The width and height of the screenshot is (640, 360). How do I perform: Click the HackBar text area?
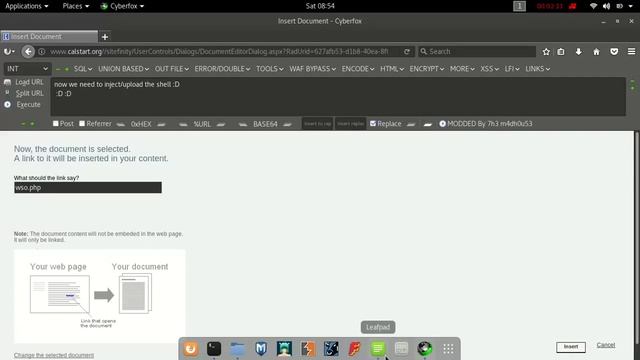(x=338, y=97)
